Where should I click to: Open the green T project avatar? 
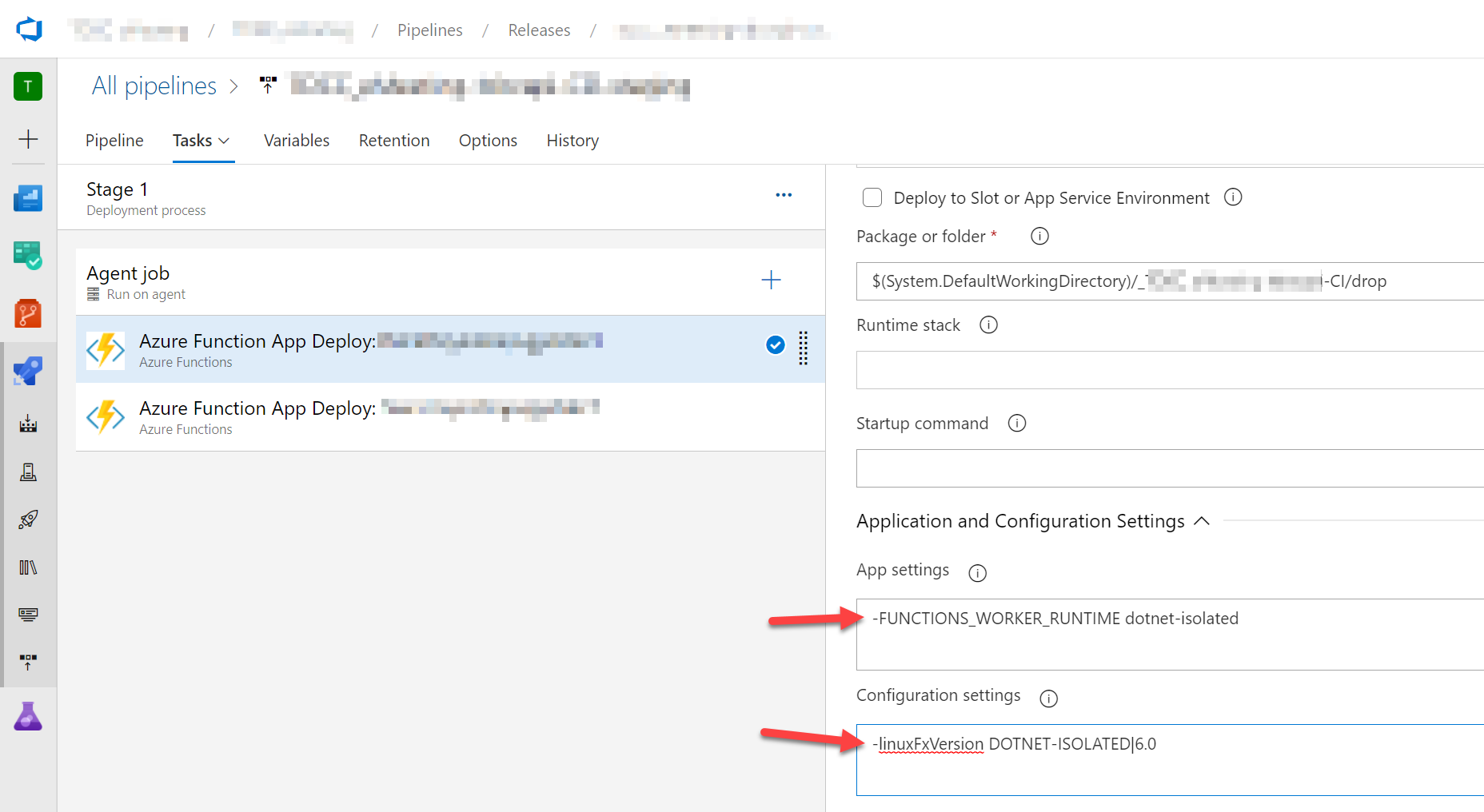(x=28, y=86)
